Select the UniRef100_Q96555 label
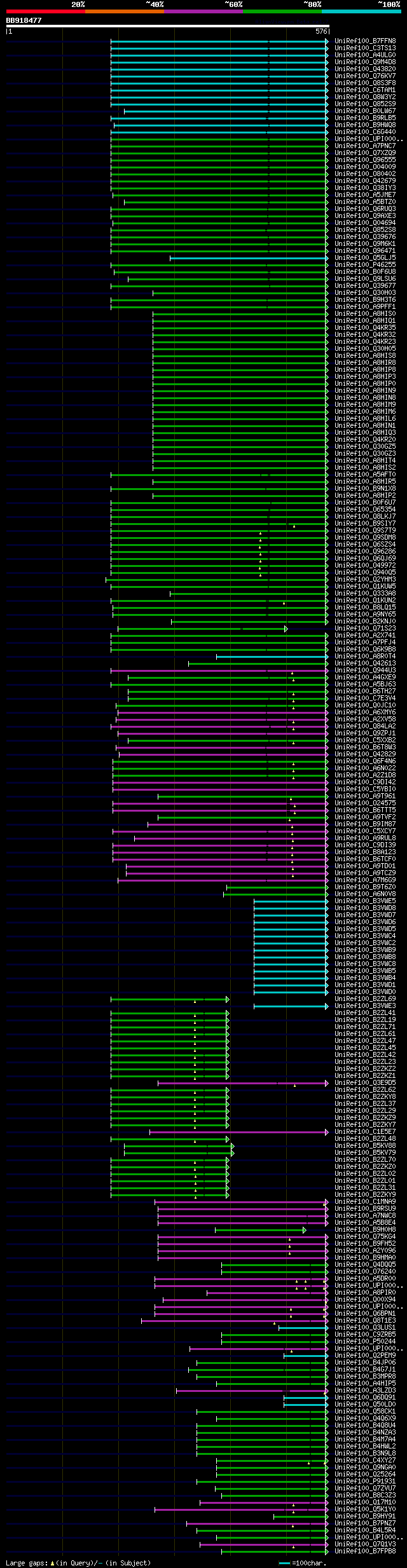The width and height of the screenshot is (407, 1568). 365,160
